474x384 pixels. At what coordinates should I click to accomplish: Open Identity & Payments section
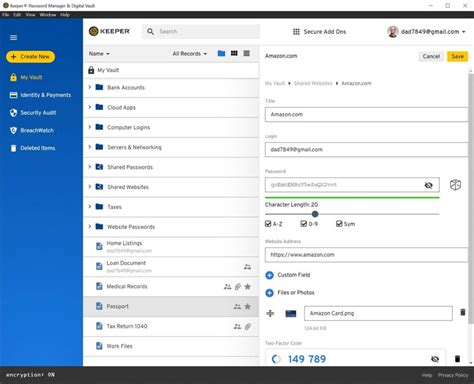coord(40,95)
